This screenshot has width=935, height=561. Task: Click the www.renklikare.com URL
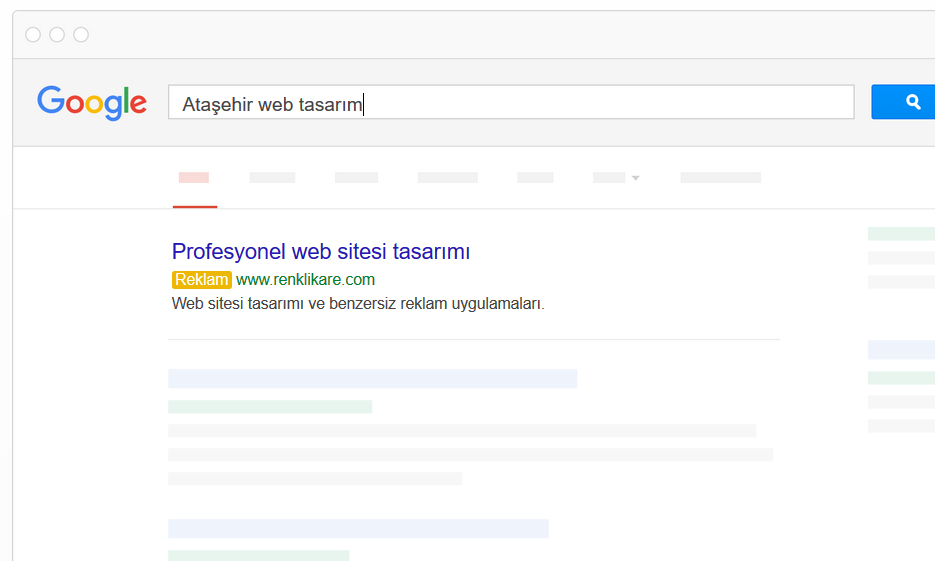tap(305, 280)
